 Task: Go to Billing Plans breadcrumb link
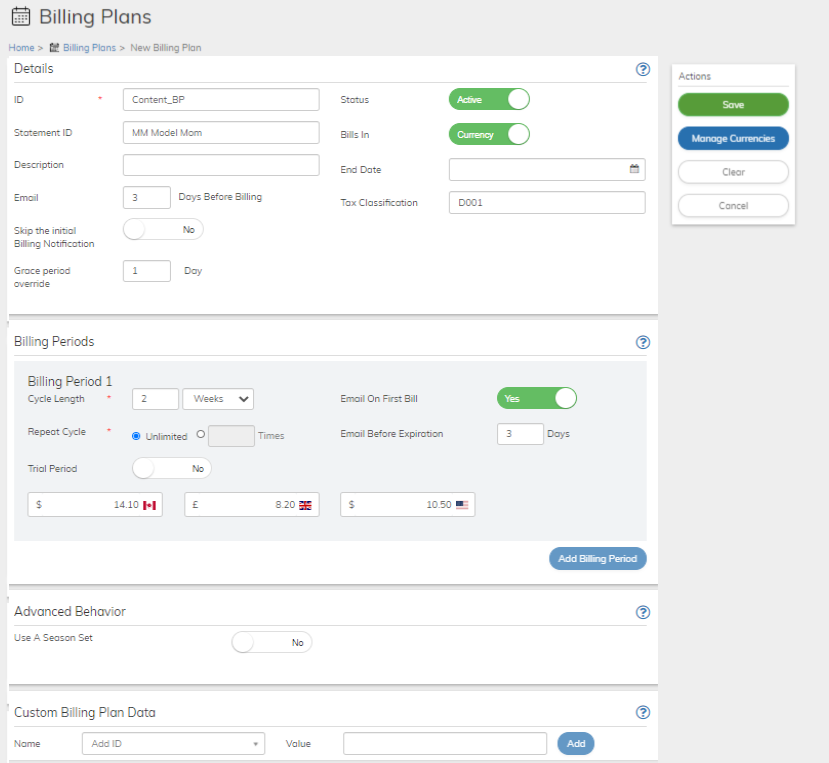89,48
